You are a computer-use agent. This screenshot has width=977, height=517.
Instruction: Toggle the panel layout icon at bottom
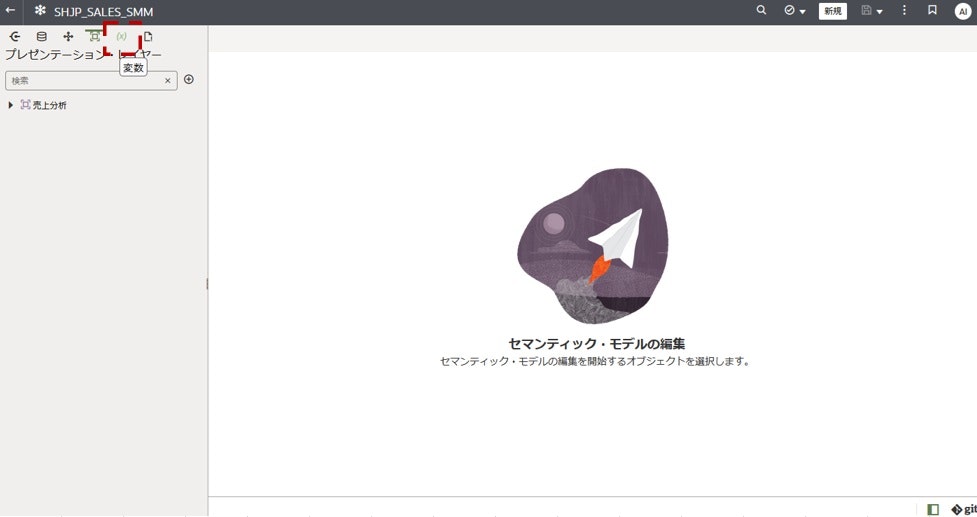click(x=933, y=510)
